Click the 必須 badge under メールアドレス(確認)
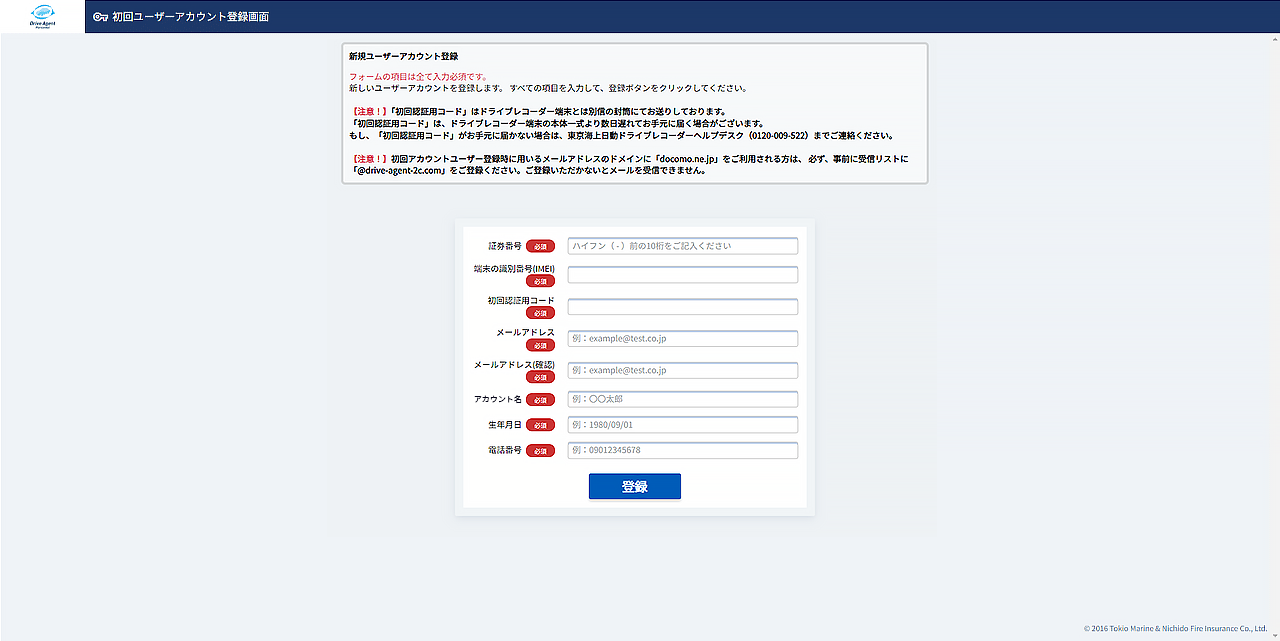Viewport: 1280px width, 641px height. [x=540, y=377]
